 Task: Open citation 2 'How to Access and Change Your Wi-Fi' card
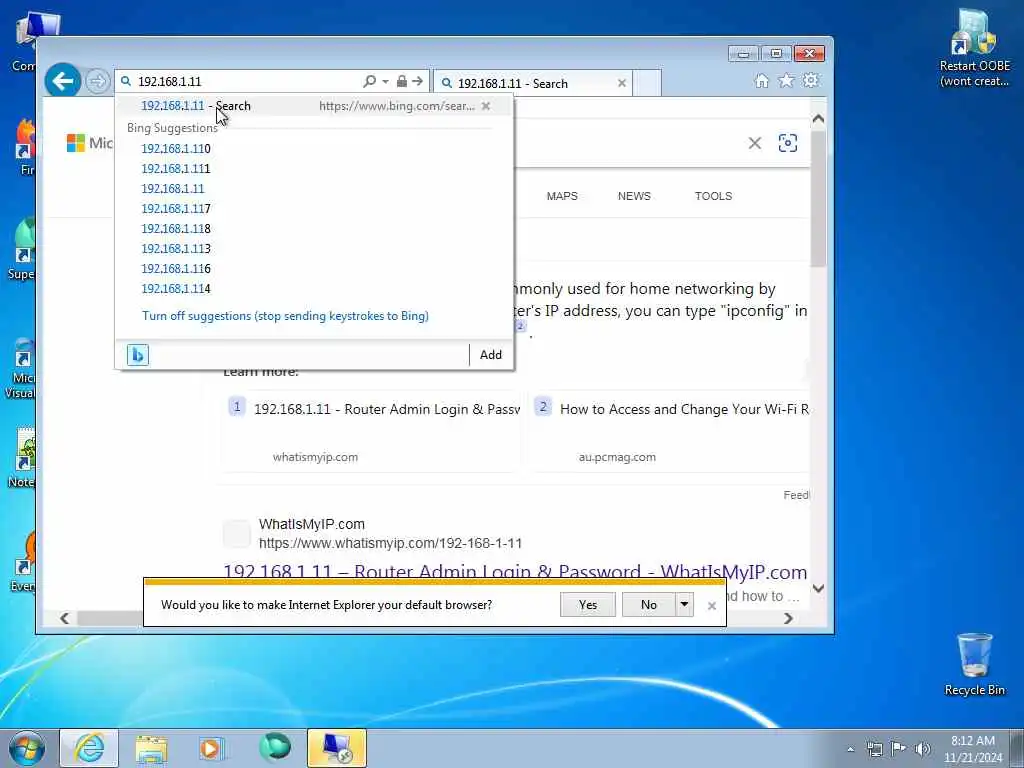[670, 431]
